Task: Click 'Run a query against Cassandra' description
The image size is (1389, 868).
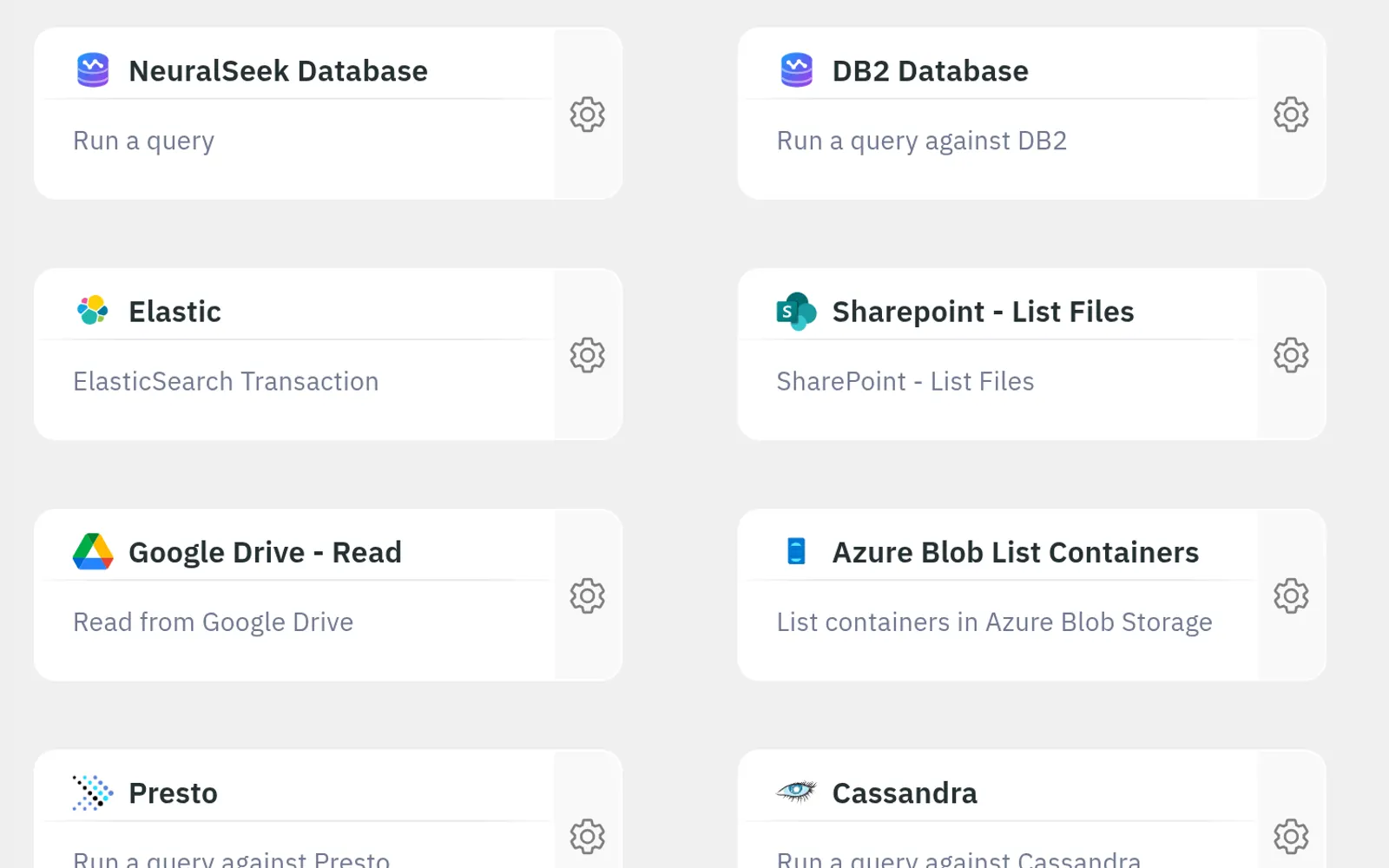Action: tap(958, 859)
